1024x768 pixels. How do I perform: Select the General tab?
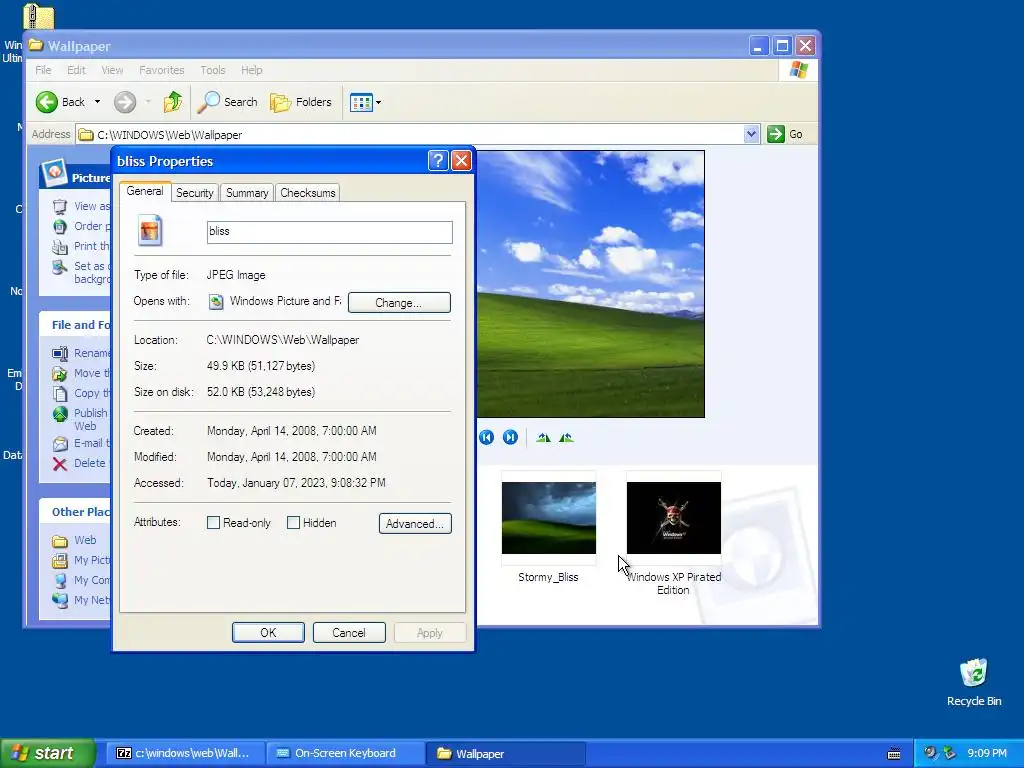145,191
